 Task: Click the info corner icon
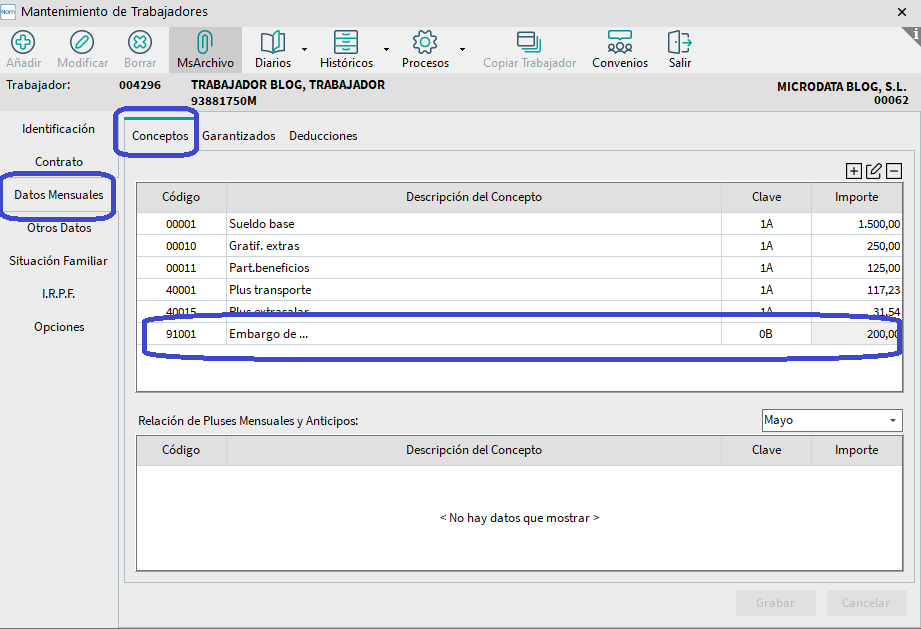[913, 35]
